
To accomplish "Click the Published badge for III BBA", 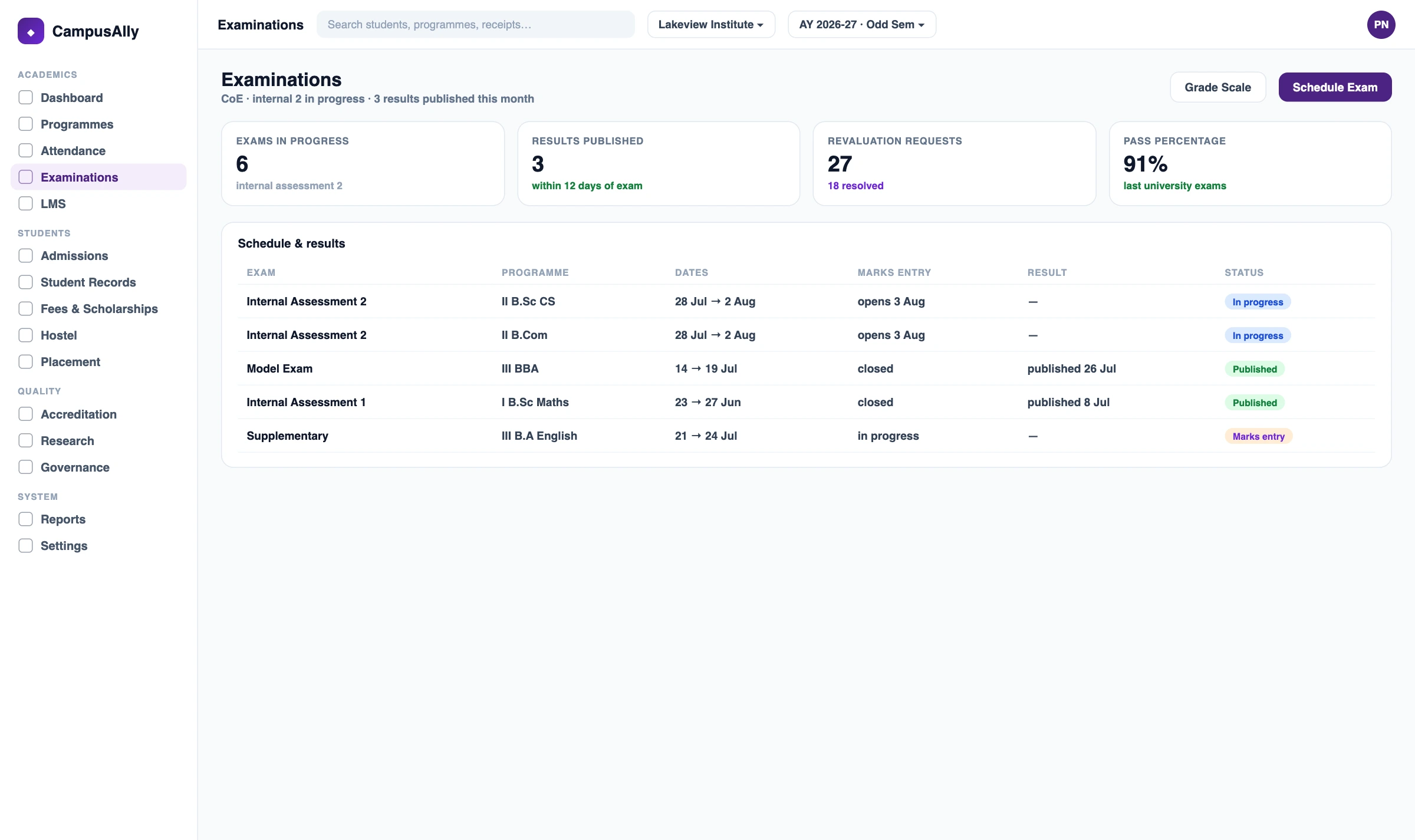I will click(1255, 369).
